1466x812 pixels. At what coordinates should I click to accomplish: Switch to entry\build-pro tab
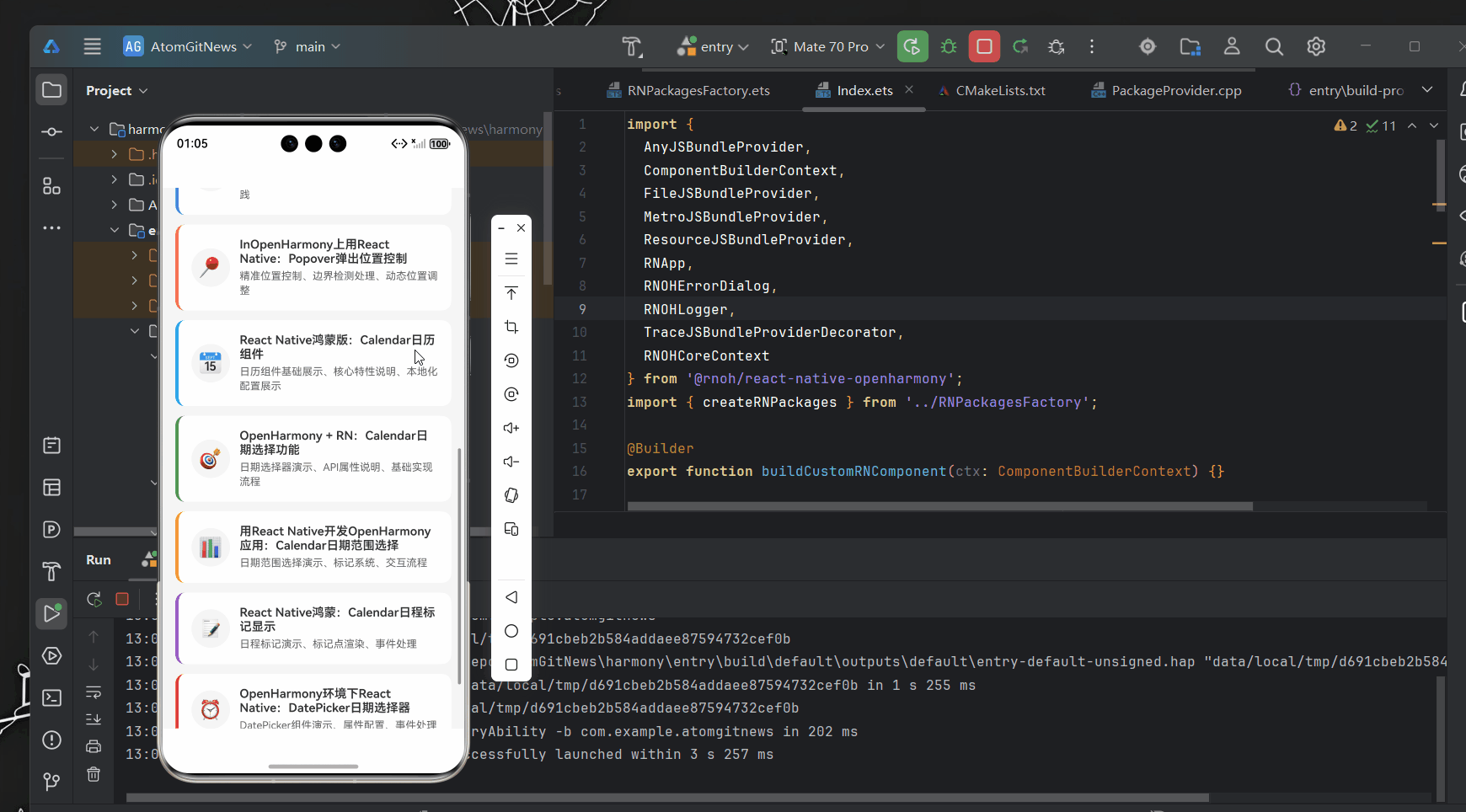click(x=1346, y=90)
